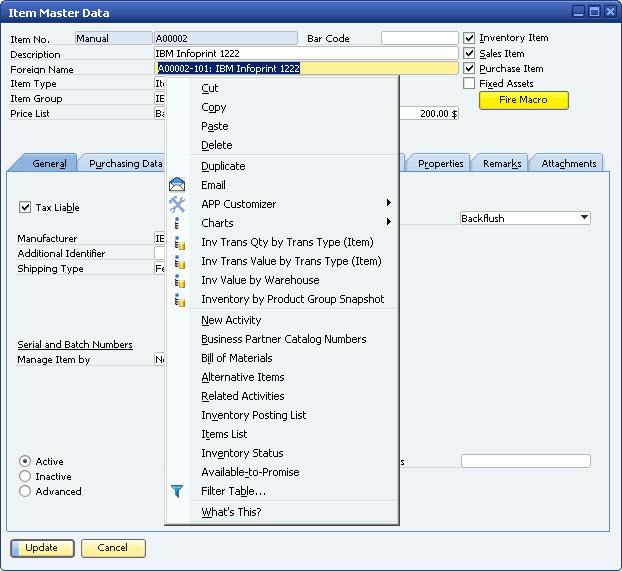Click Serial and Batch Numbers heading
The width and height of the screenshot is (622, 571).
pos(75,344)
